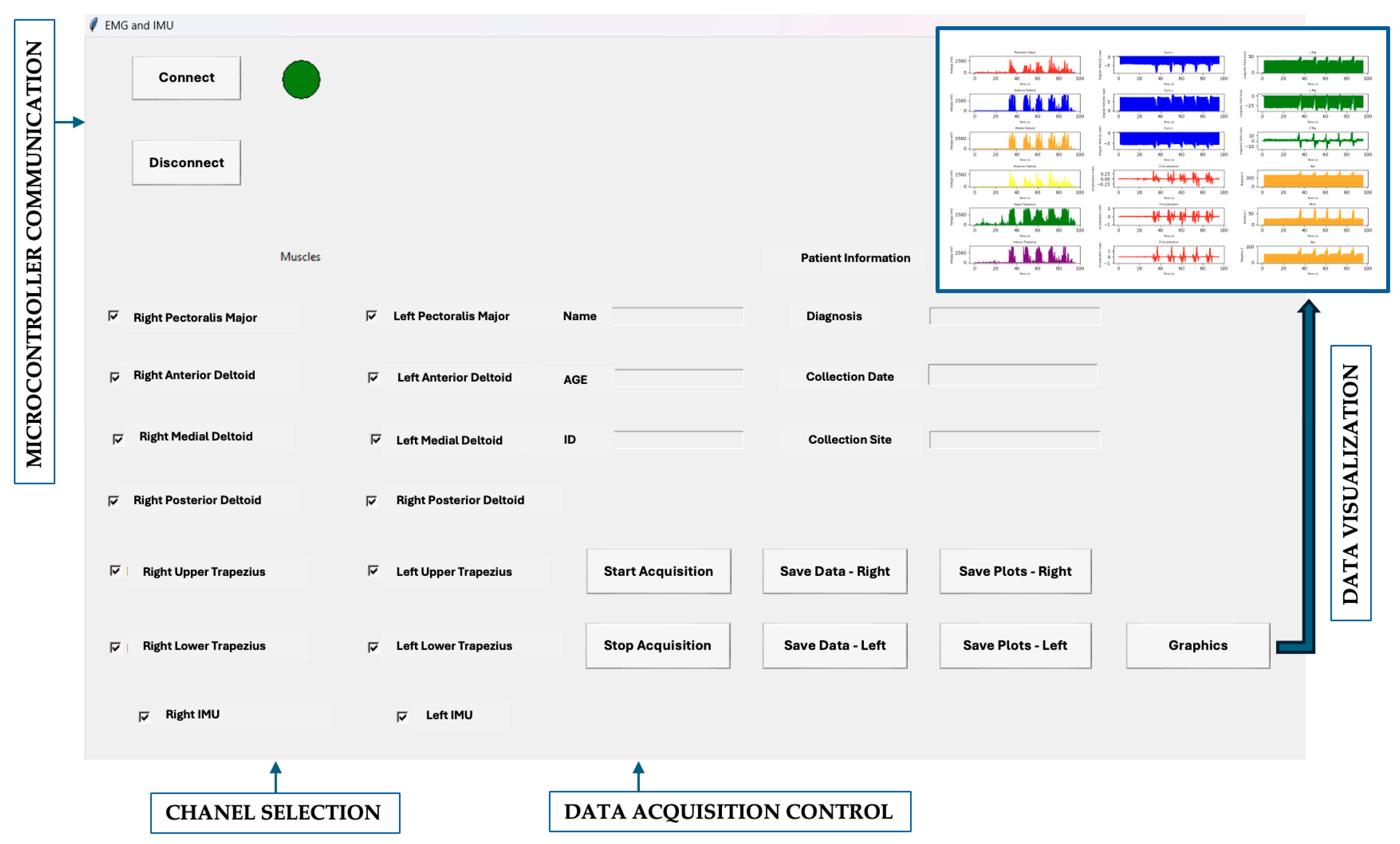Click Save Data - Left button

(x=835, y=646)
